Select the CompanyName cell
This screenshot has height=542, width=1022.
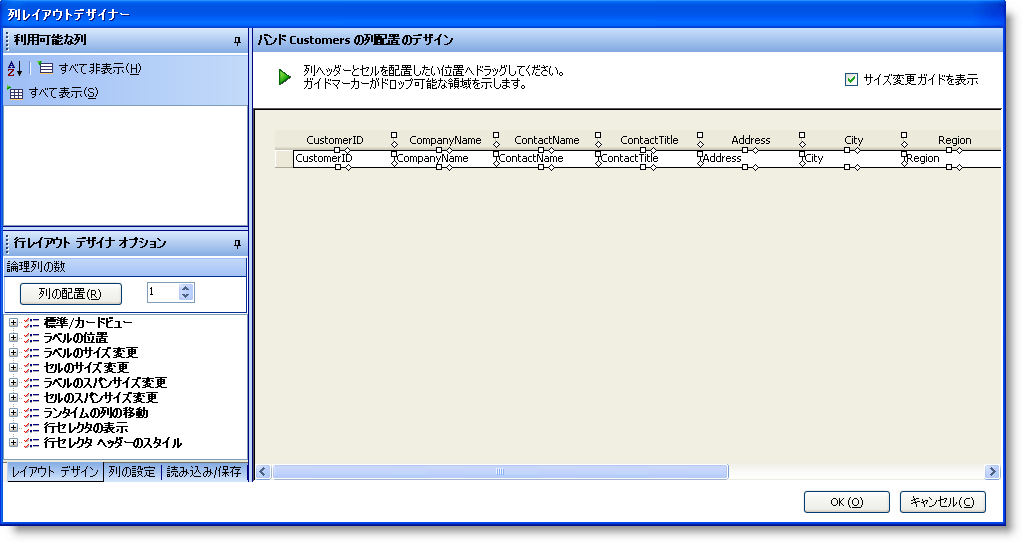tap(445, 158)
